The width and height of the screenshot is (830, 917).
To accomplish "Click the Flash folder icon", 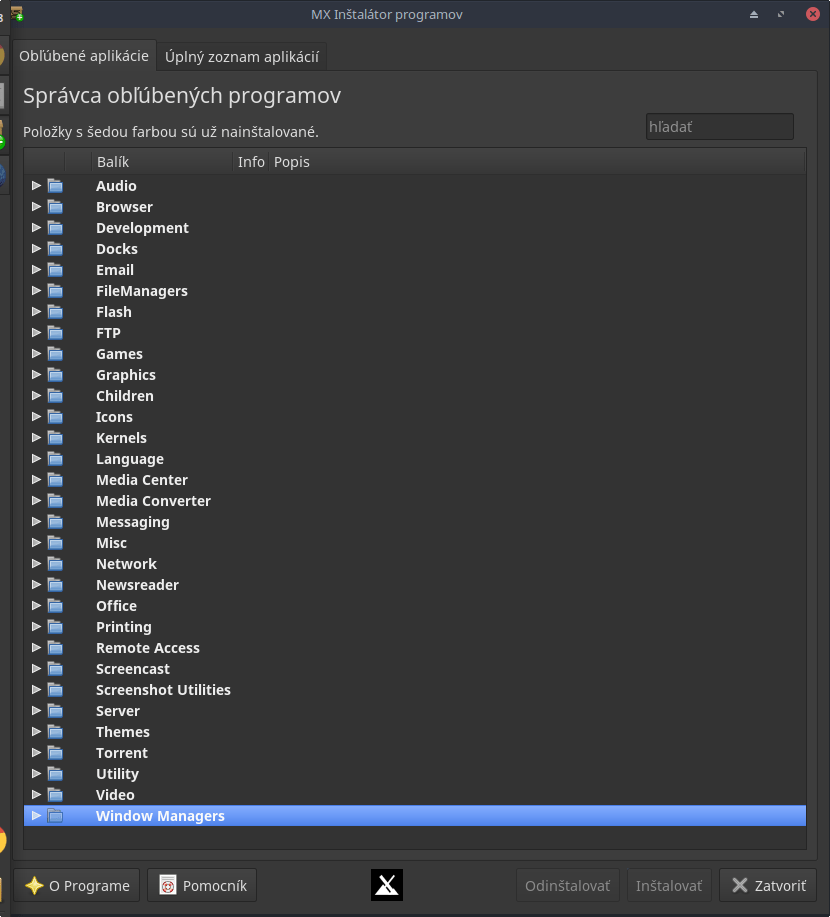I will [55, 312].
